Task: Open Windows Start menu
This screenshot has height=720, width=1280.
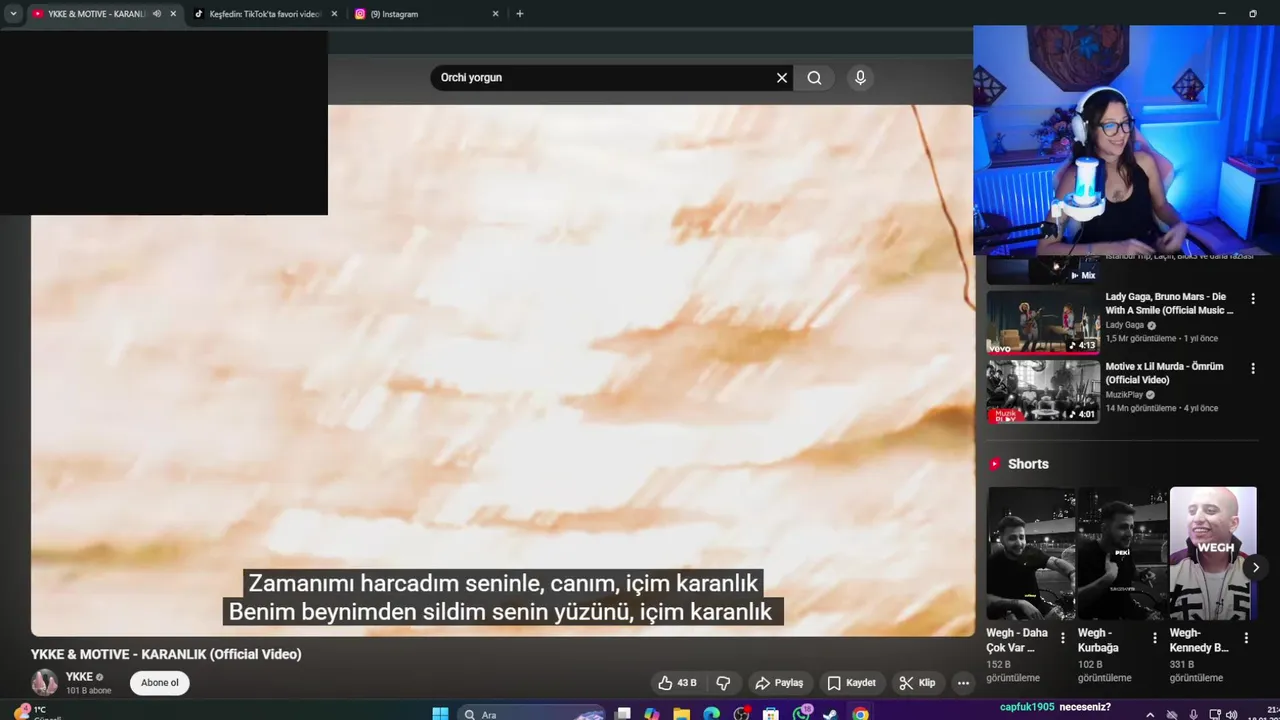Action: click(x=440, y=714)
